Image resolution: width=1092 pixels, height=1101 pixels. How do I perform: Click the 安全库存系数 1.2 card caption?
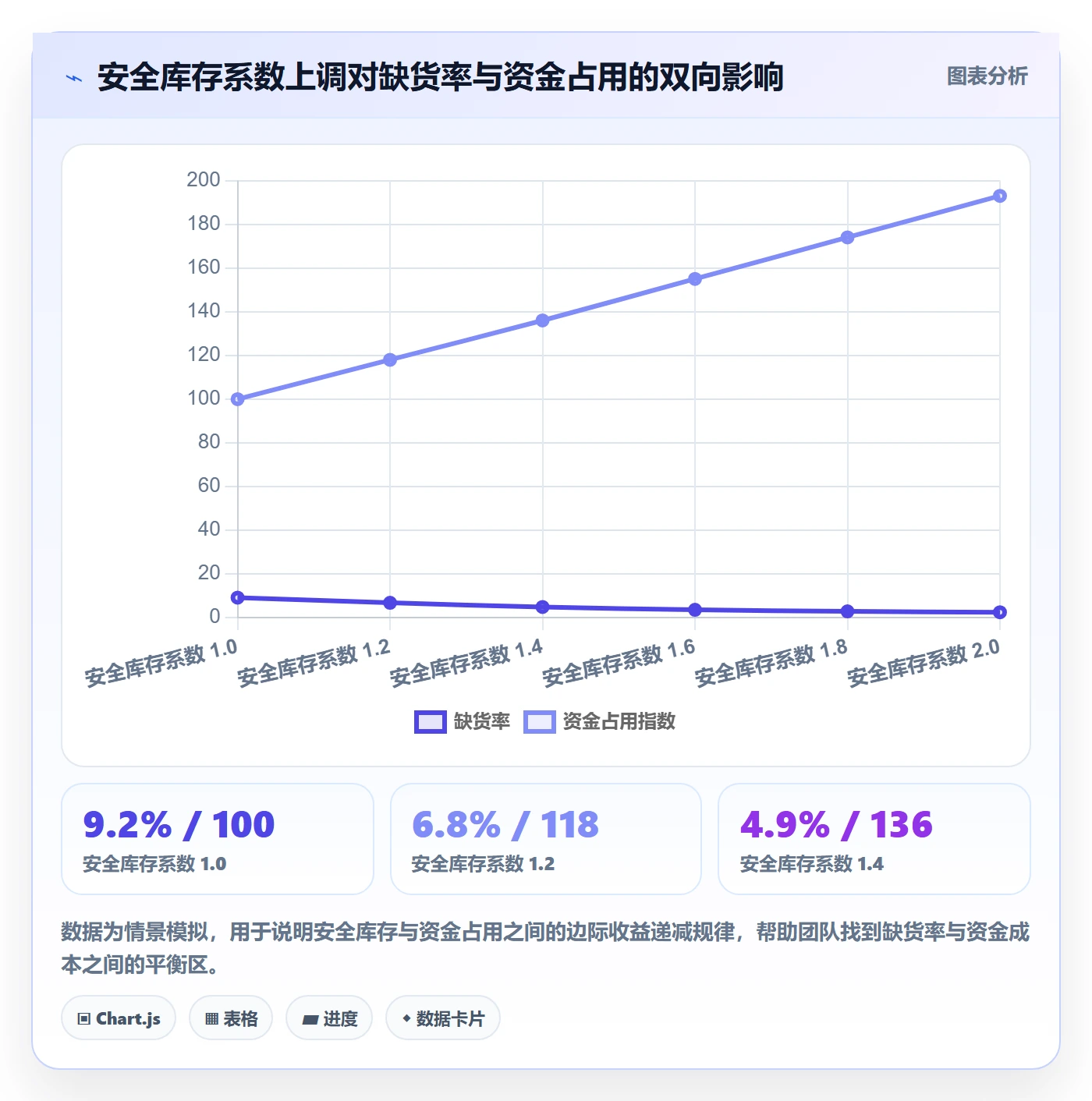coord(483,864)
